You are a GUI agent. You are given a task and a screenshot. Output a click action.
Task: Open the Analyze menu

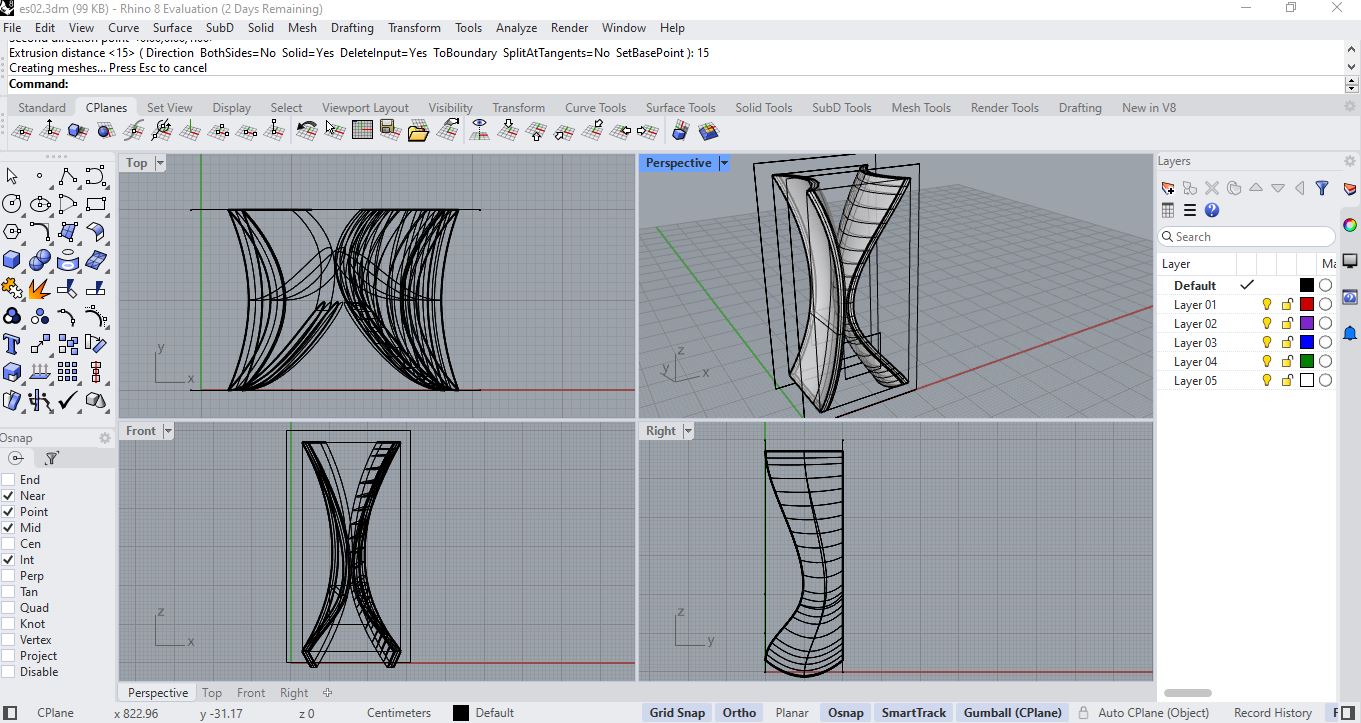point(516,28)
